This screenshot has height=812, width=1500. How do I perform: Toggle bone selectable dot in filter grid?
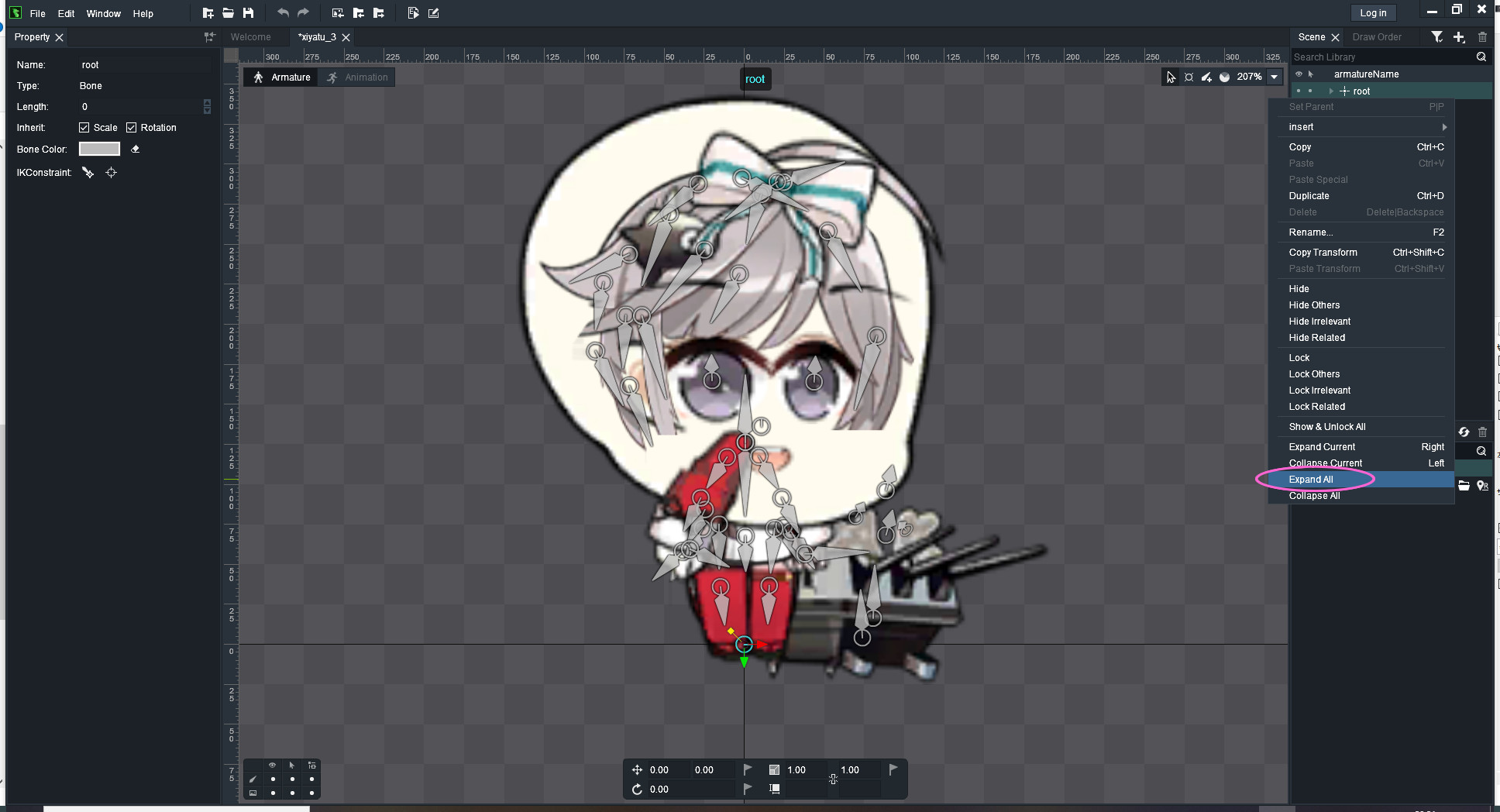[x=292, y=779]
